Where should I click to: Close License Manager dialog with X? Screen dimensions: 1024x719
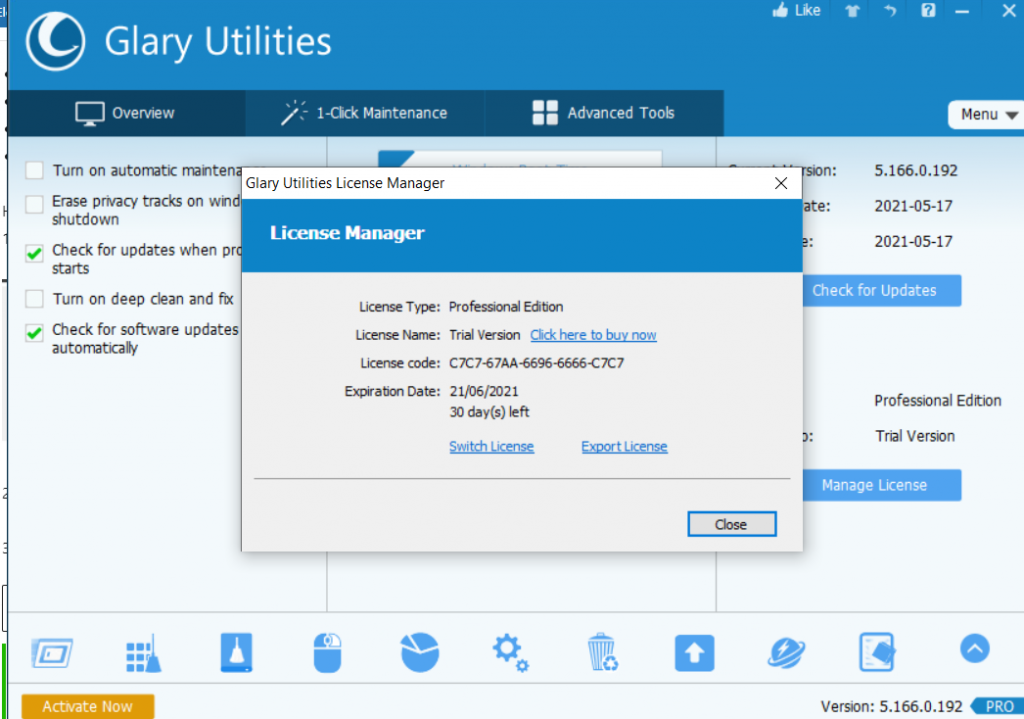point(780,184)
